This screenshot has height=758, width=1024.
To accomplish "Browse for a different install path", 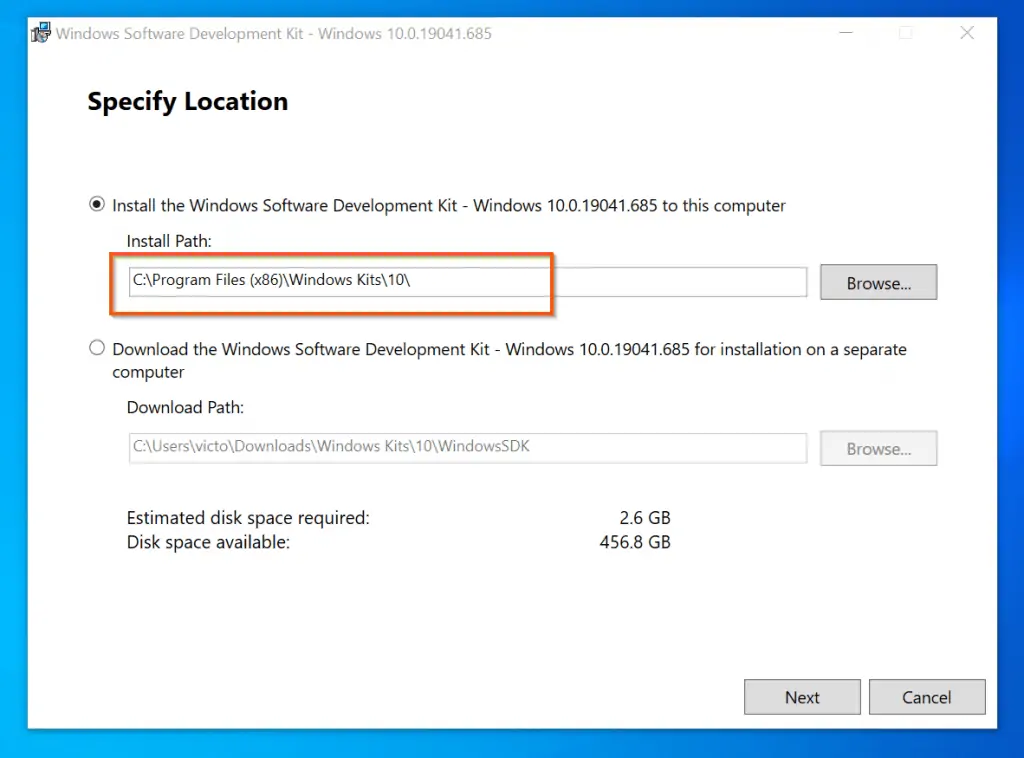I will pos(878,283).
